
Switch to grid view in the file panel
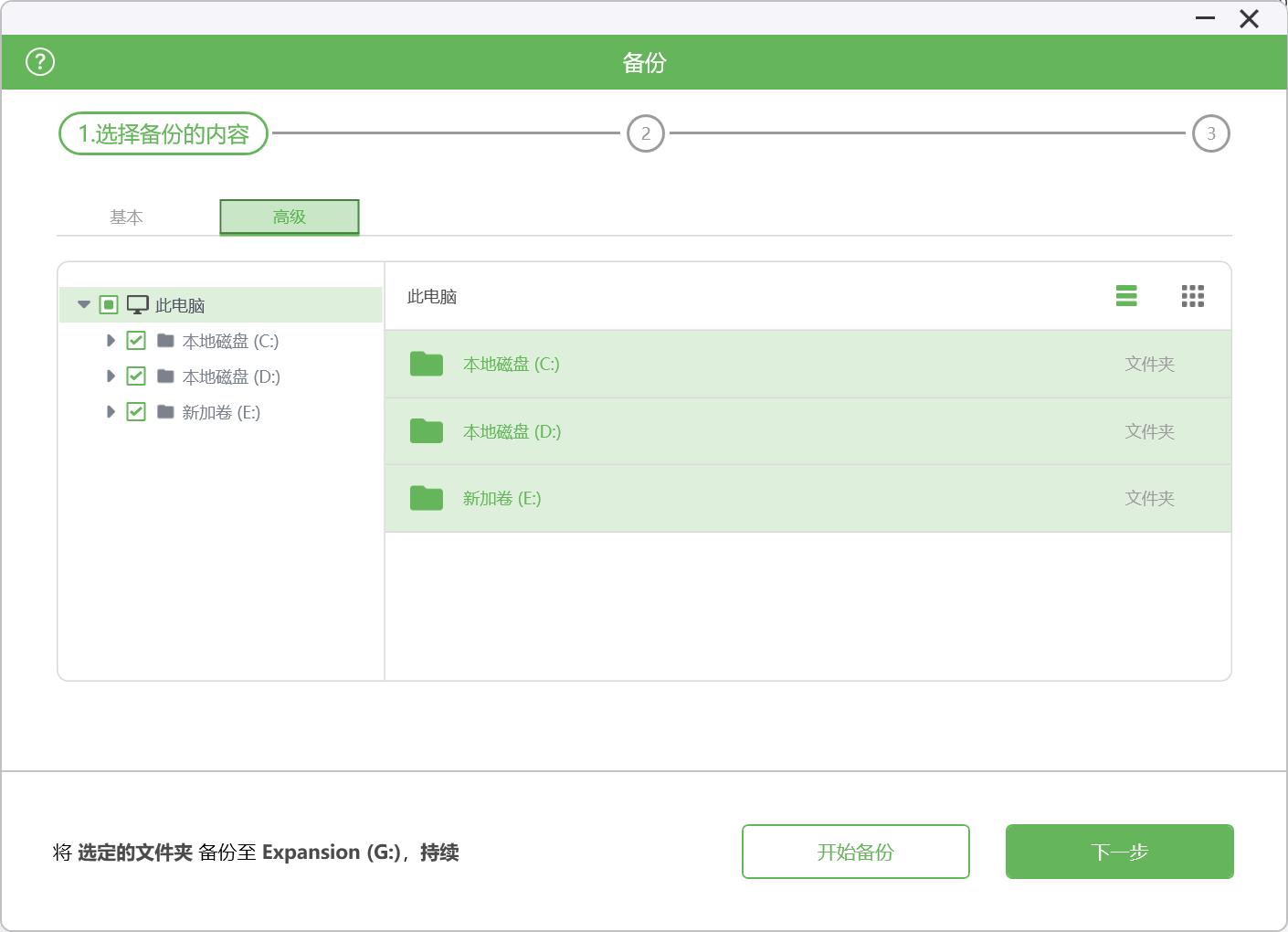coord(1192,296)
